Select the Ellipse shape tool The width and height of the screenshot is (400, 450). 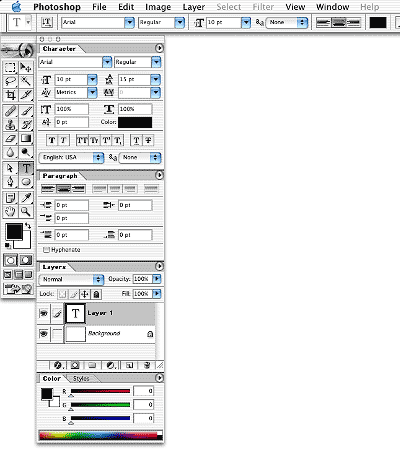[x=26, y=182]
